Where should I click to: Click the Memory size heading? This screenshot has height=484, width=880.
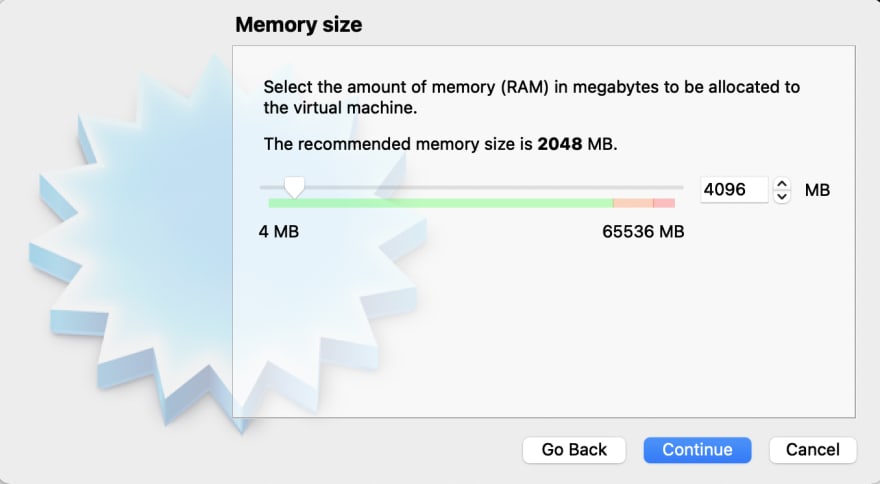pos(299,25)
